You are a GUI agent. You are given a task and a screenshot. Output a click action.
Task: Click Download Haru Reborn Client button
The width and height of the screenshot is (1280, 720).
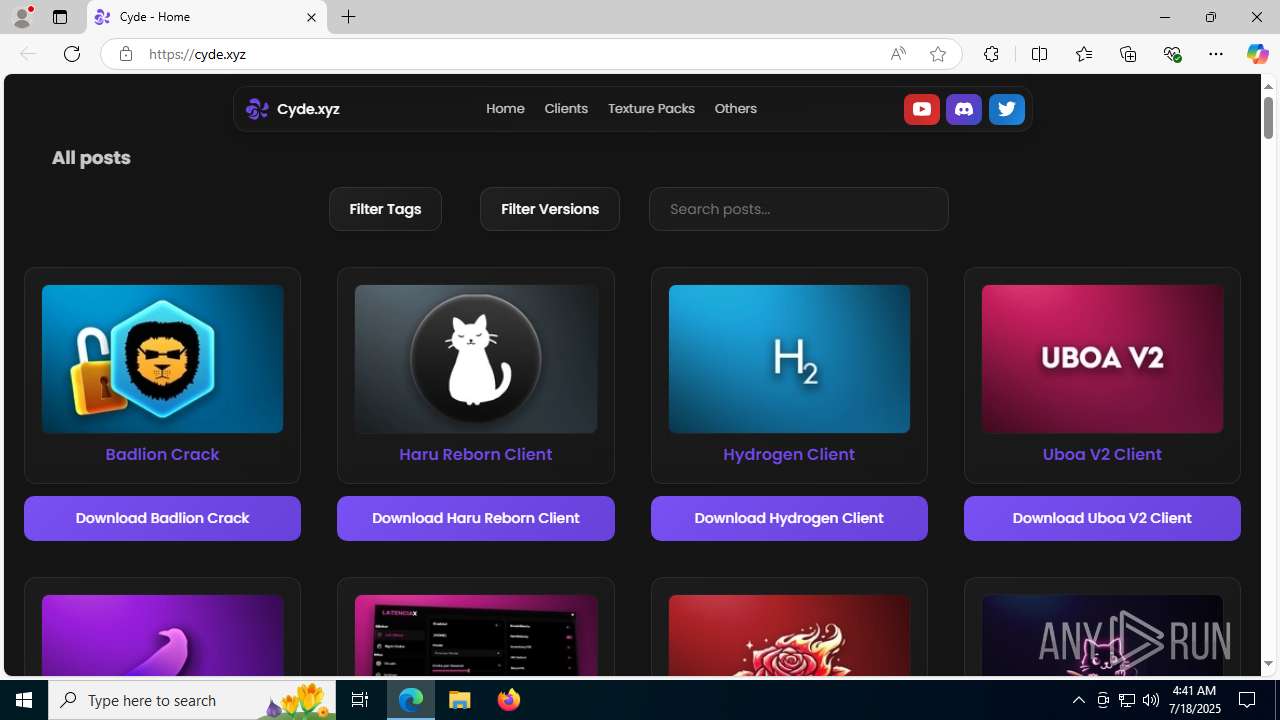click(476, 518)
